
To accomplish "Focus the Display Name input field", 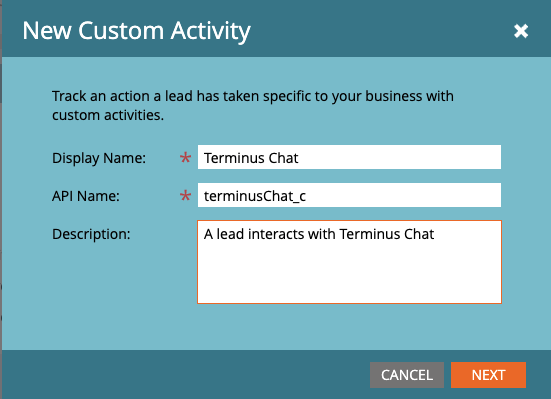I will (x=349, y=157).
